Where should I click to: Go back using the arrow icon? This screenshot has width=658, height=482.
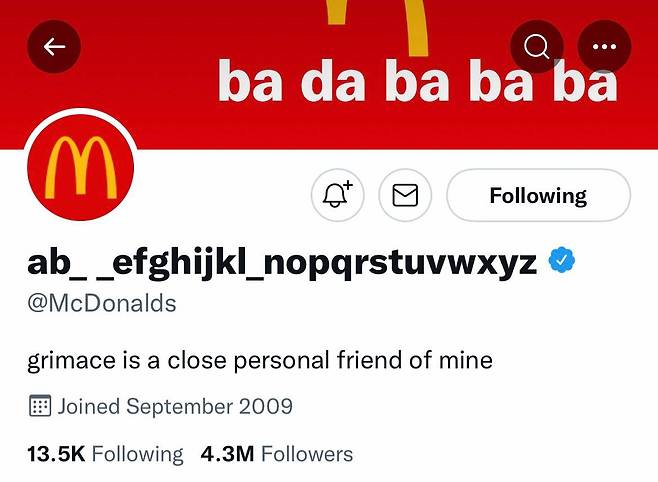click(54, 47)
